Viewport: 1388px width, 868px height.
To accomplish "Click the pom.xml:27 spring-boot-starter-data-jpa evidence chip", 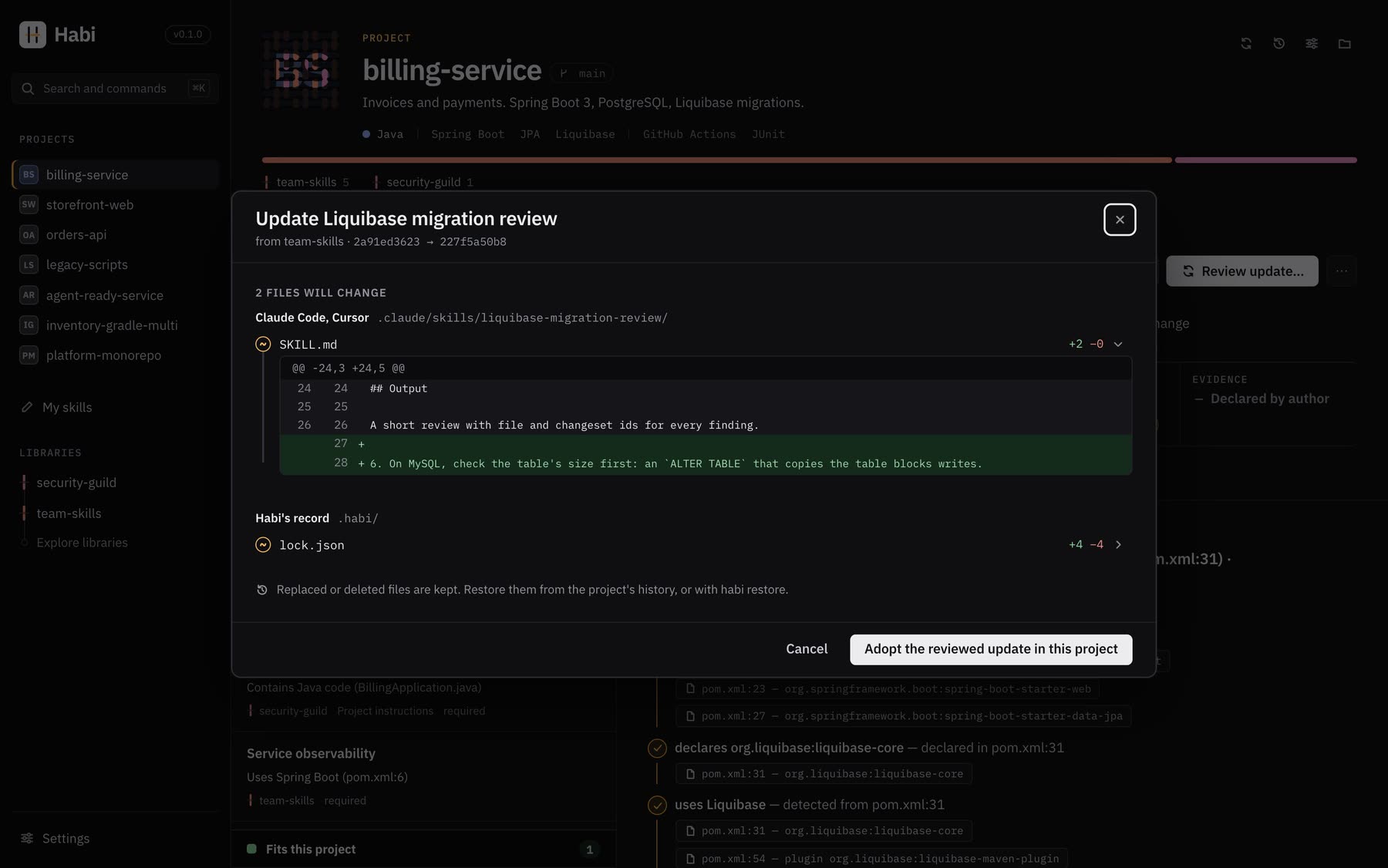I will coord(904,716).
